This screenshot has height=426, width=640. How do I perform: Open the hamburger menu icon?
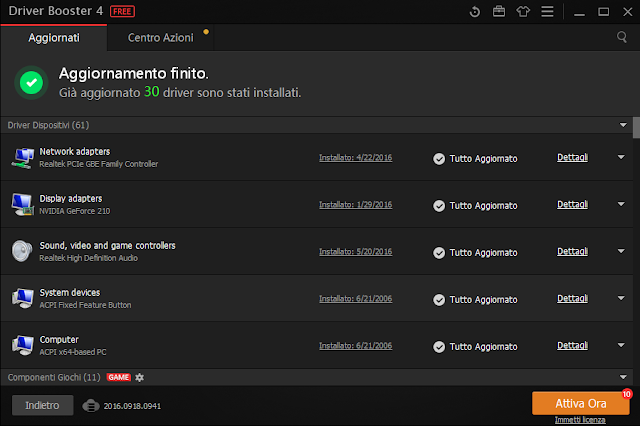[x=547, y=11]
